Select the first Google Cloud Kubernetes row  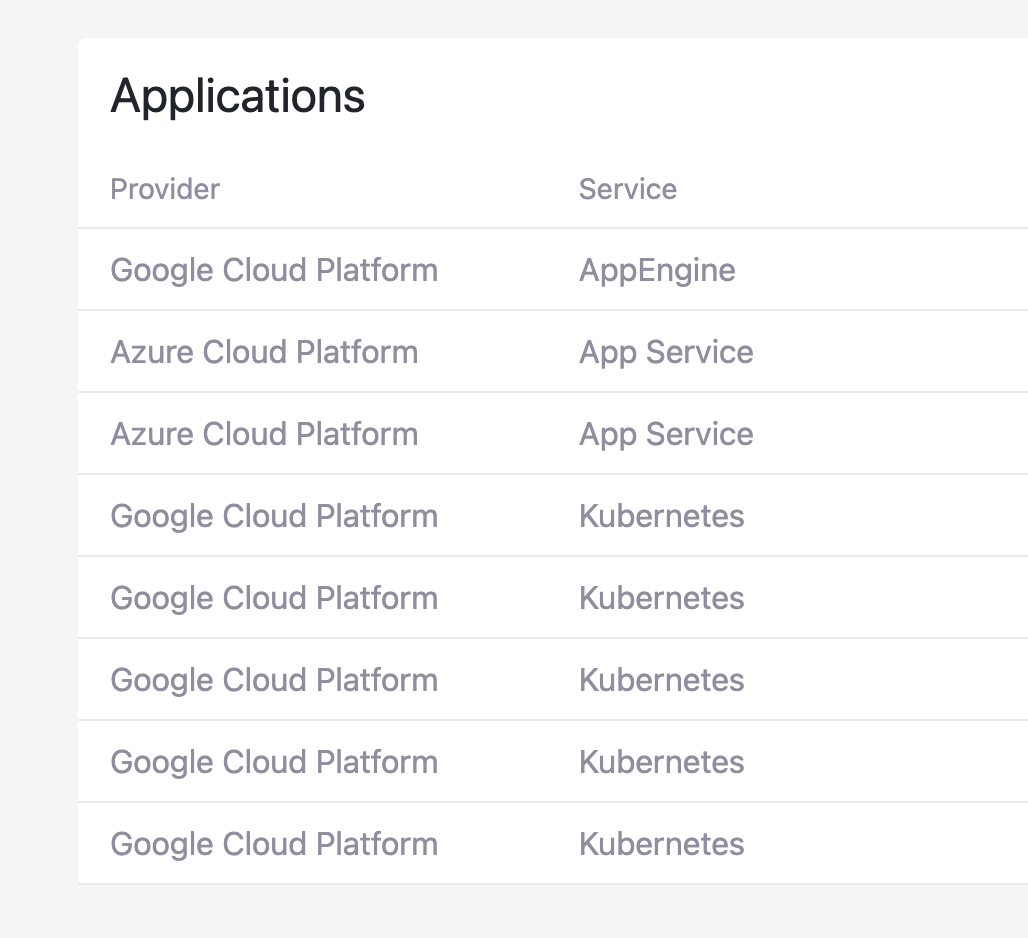400,516
